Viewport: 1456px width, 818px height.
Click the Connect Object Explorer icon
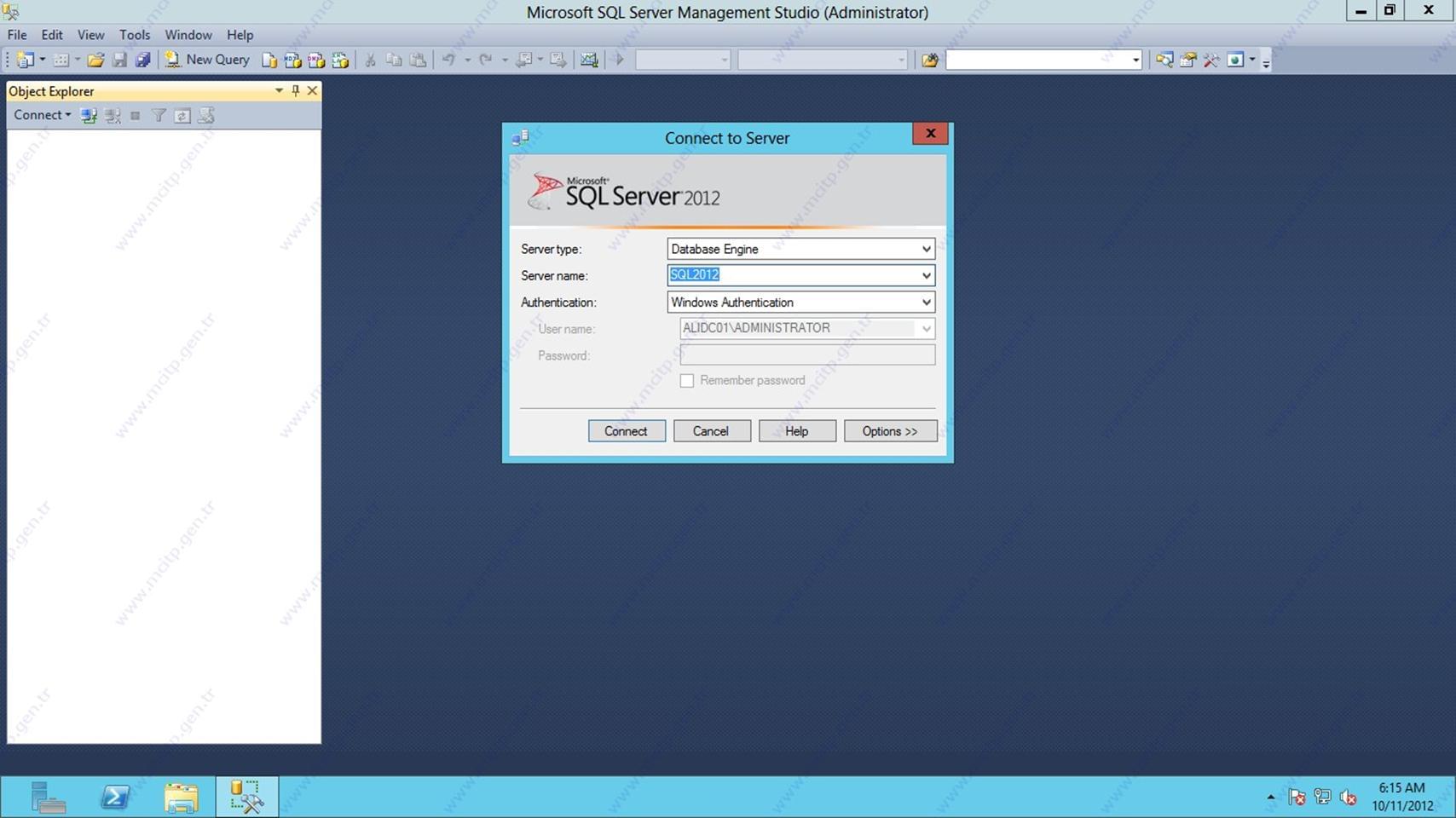[x=89, y=115]
